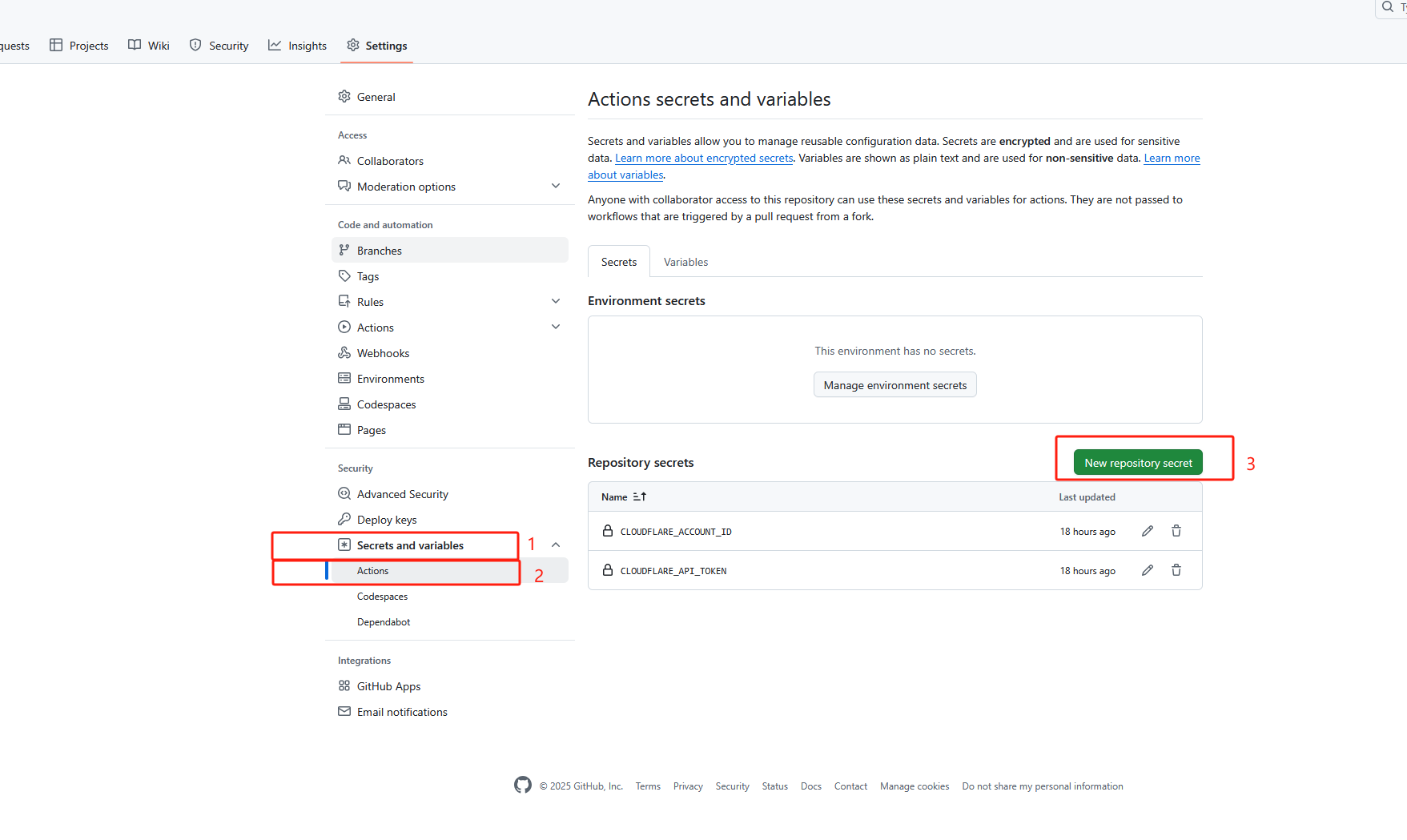
Task: Click the New repository secret button
Action: coord(1138,463)
